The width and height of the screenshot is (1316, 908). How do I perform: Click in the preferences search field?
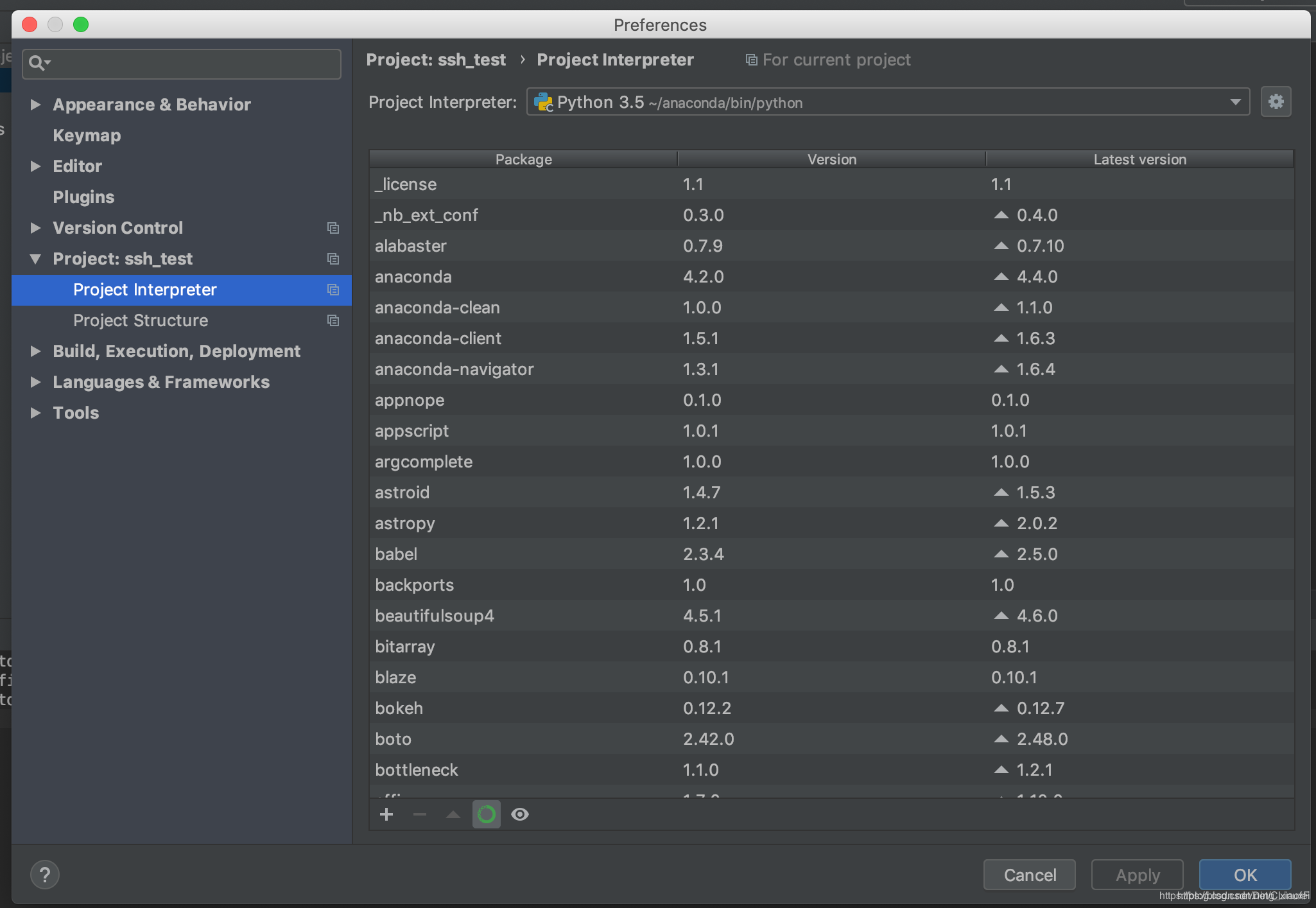[x=193, y=64]
